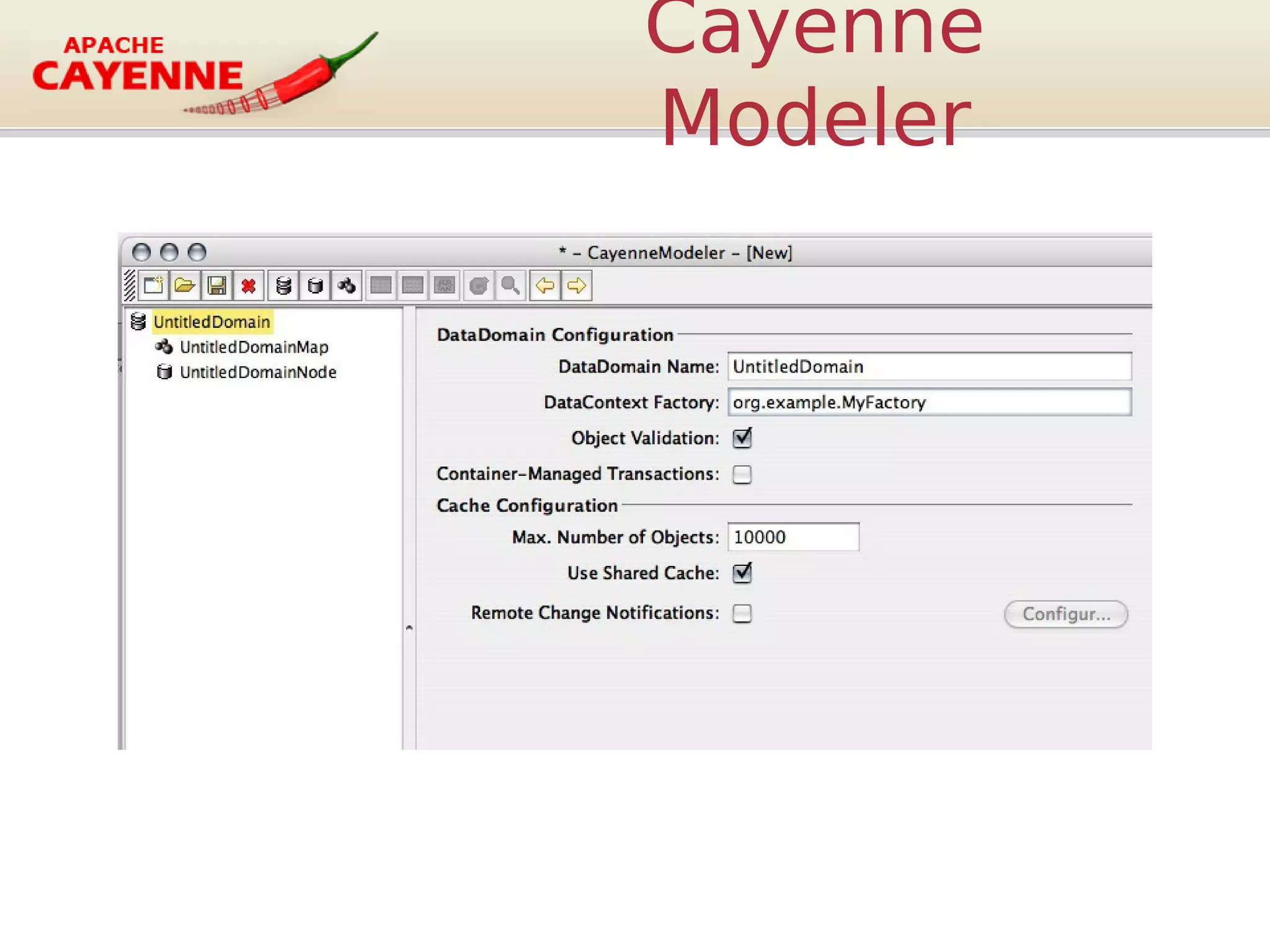The height and width of the screenshot is (952, 1270).
Task: Click the magnifying glass search icon
Action: 510,286
